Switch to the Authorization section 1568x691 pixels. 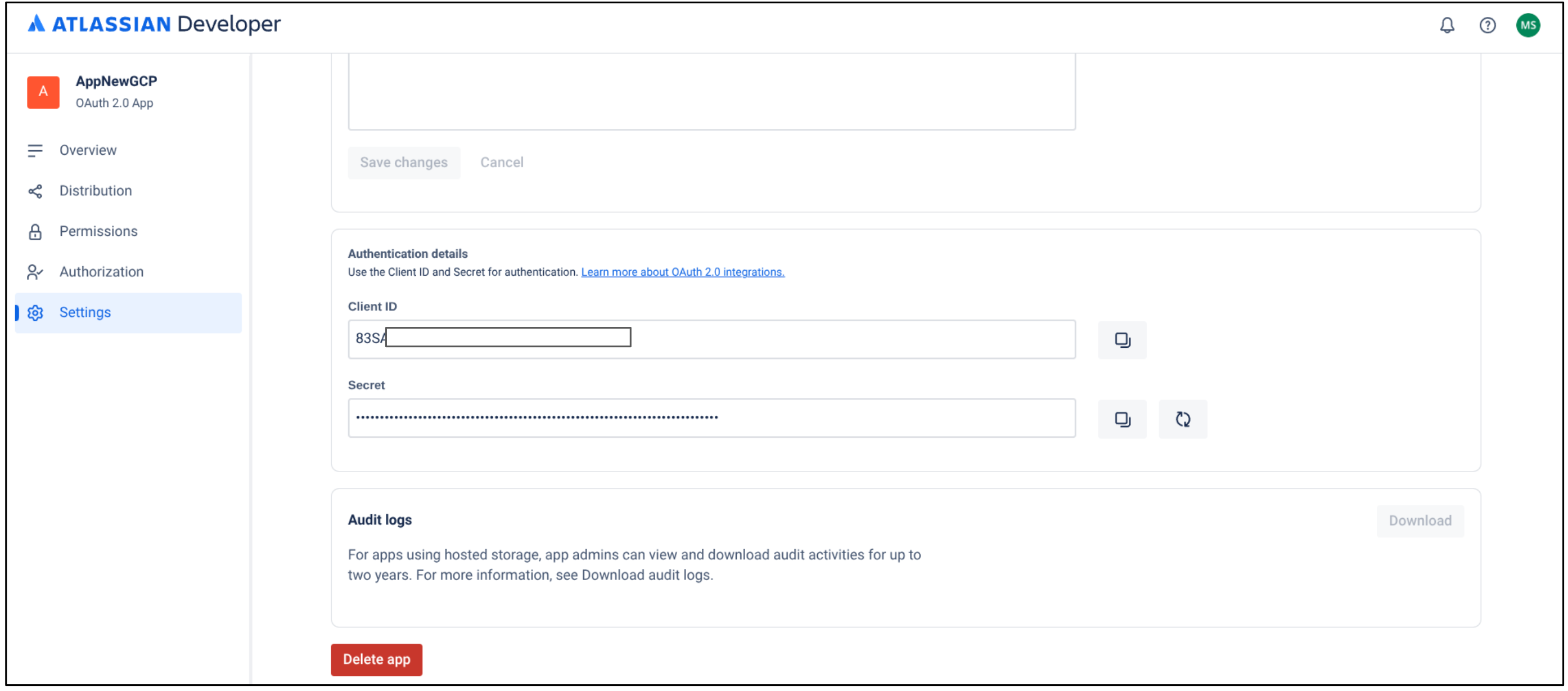click(101, 272)
